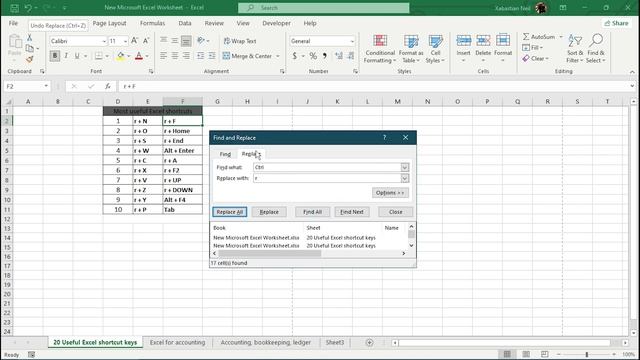Open Font Color dropdown arrow
Viewport: 640px width, 360px height.
pyautogui.click(x=147, y=56)
